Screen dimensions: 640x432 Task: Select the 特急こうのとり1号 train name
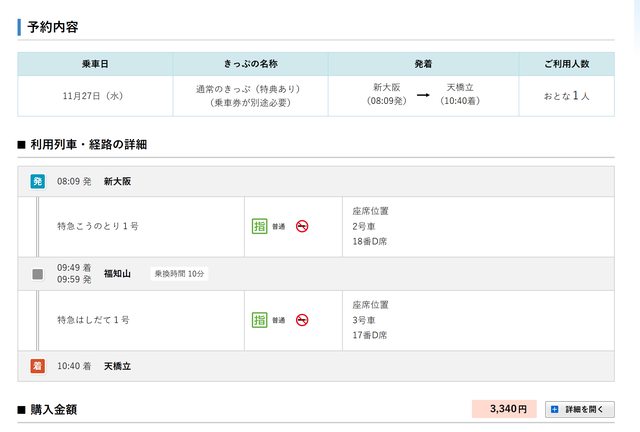[x=98, y=226]
